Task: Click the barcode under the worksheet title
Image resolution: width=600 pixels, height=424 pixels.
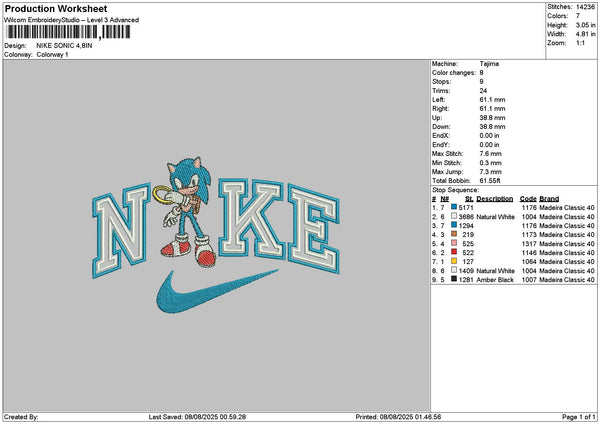Action: tap(68, 32)
